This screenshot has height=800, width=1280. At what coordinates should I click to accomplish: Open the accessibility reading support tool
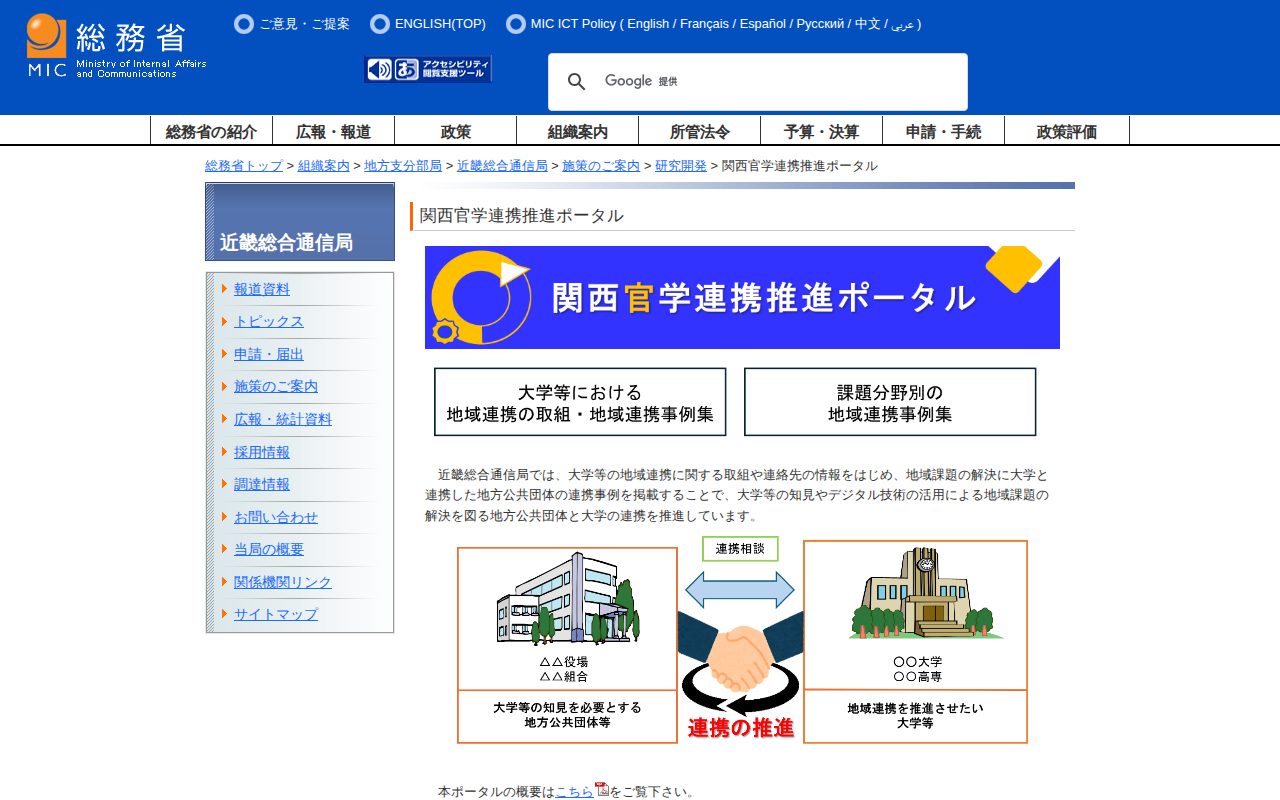[x=428, y=69]
